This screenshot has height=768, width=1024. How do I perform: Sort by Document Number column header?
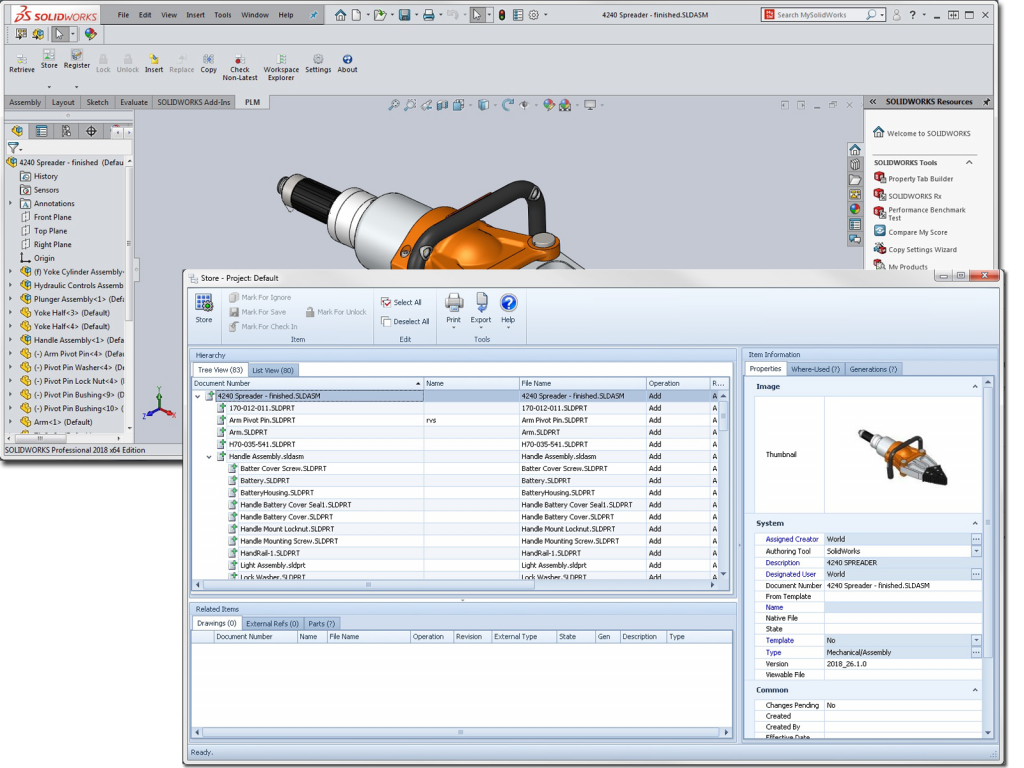point(307,383)
